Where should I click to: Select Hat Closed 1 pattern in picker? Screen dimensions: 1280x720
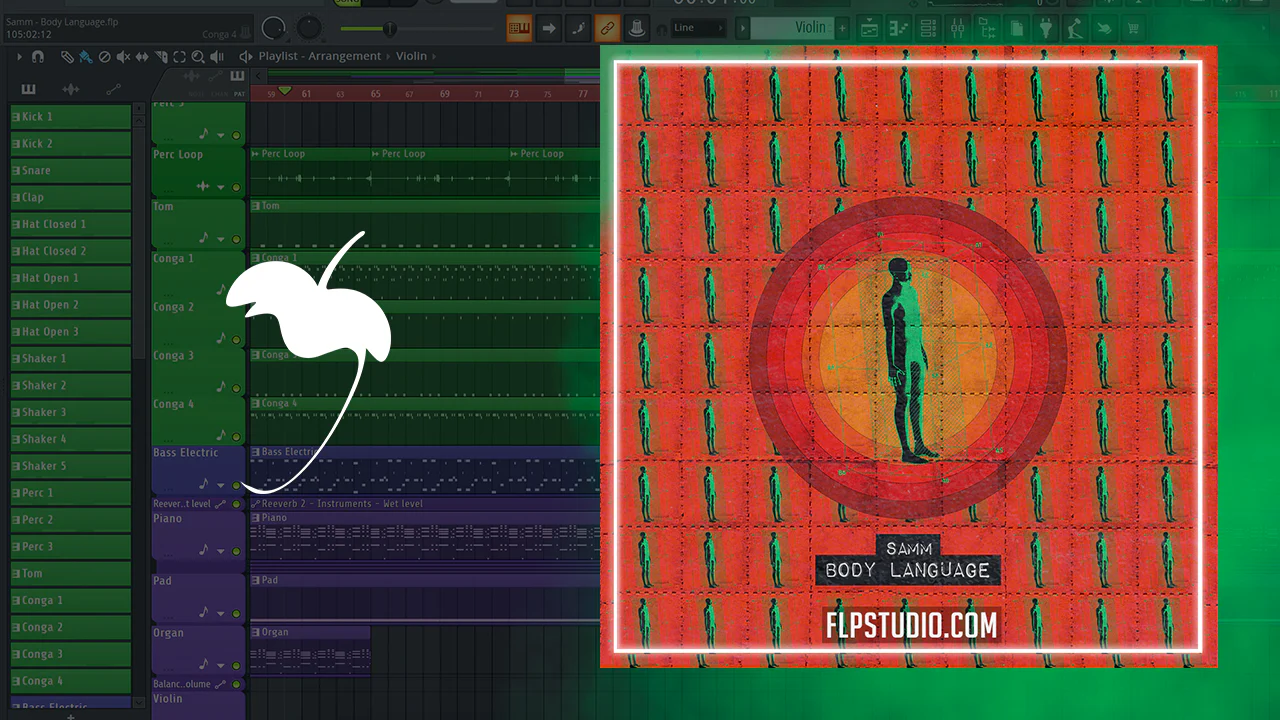pos(71,224)
